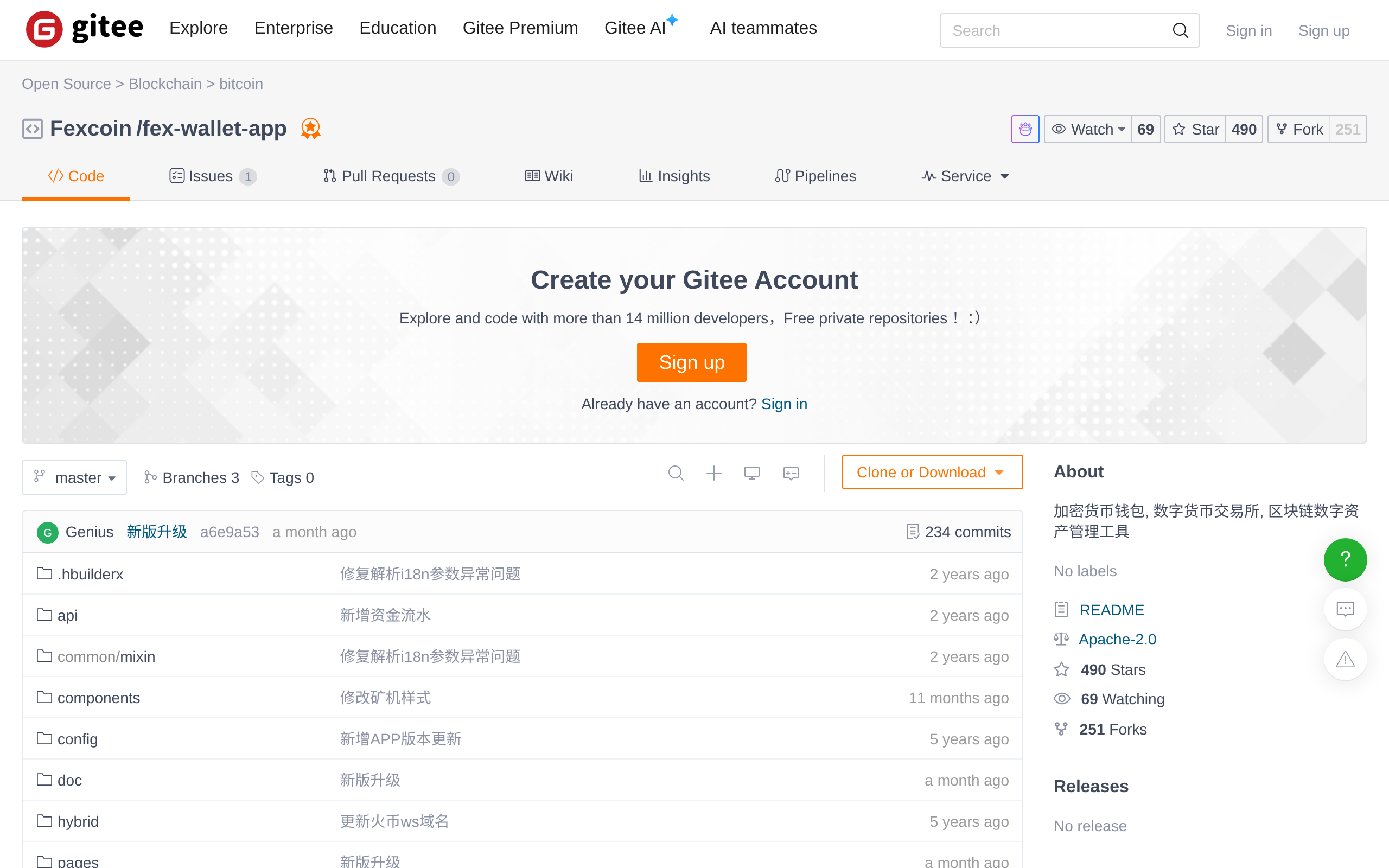Open the Pull Requests tab

coord(391,176)
